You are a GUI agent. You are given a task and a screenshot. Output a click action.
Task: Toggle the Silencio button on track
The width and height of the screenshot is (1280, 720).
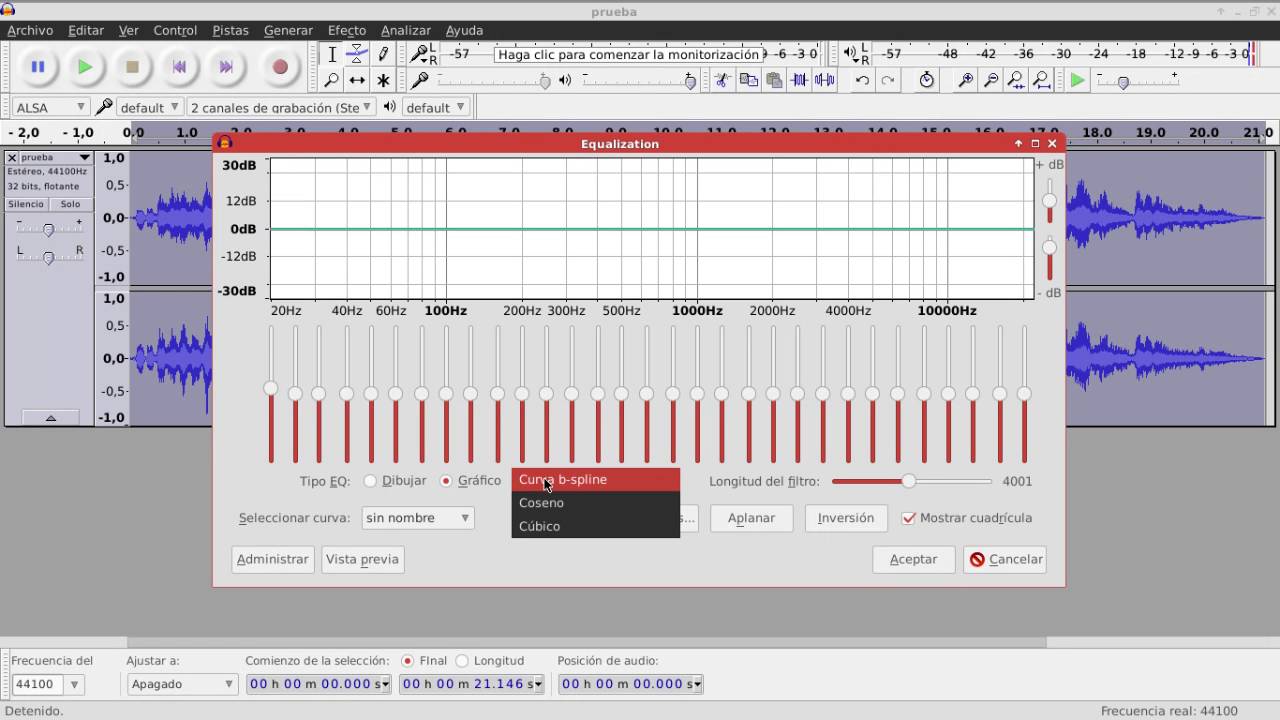(26, 204)
